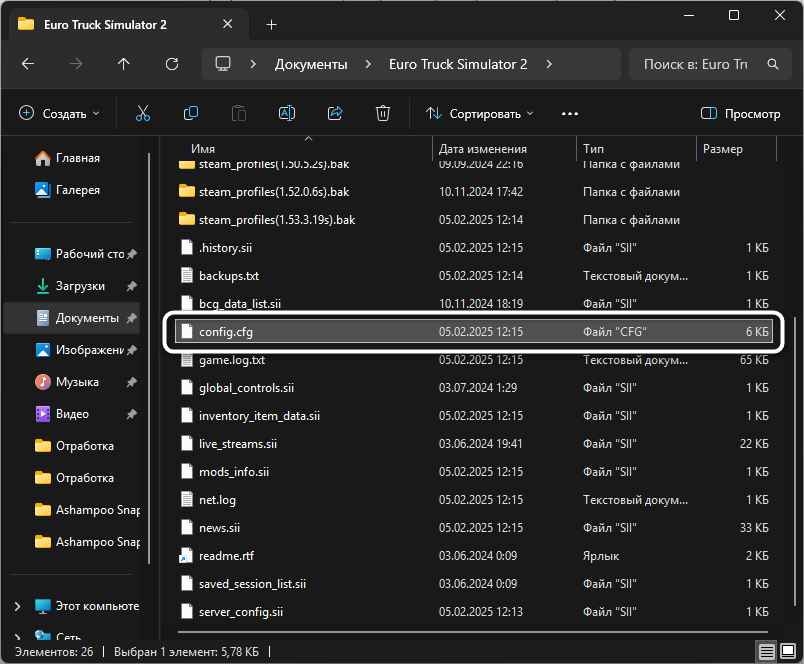Switch to large thumbnails view in status bar

pos(786,652)
